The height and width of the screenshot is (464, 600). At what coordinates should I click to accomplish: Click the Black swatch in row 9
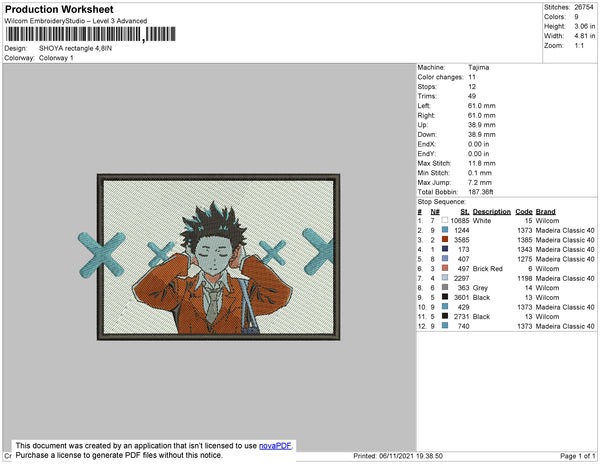[445, 297]
